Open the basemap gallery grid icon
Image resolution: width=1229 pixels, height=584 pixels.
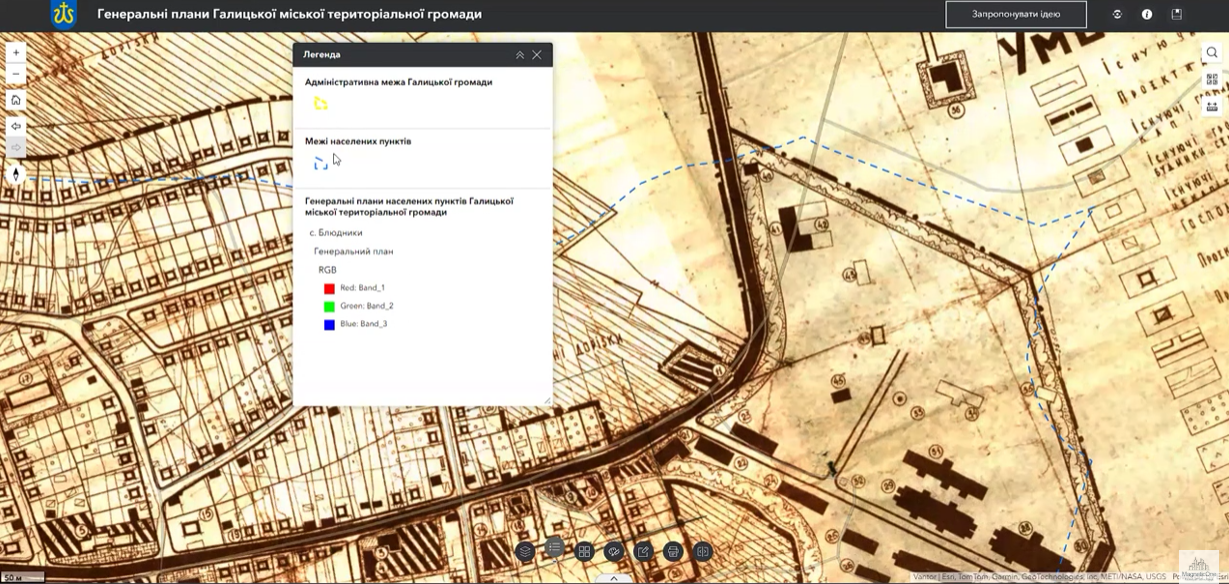(584, 551)
